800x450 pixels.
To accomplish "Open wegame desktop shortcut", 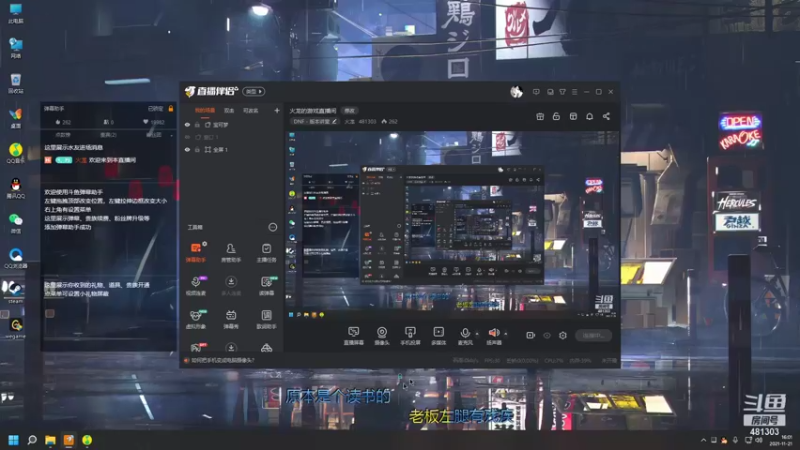I will (x=16, y=327).
